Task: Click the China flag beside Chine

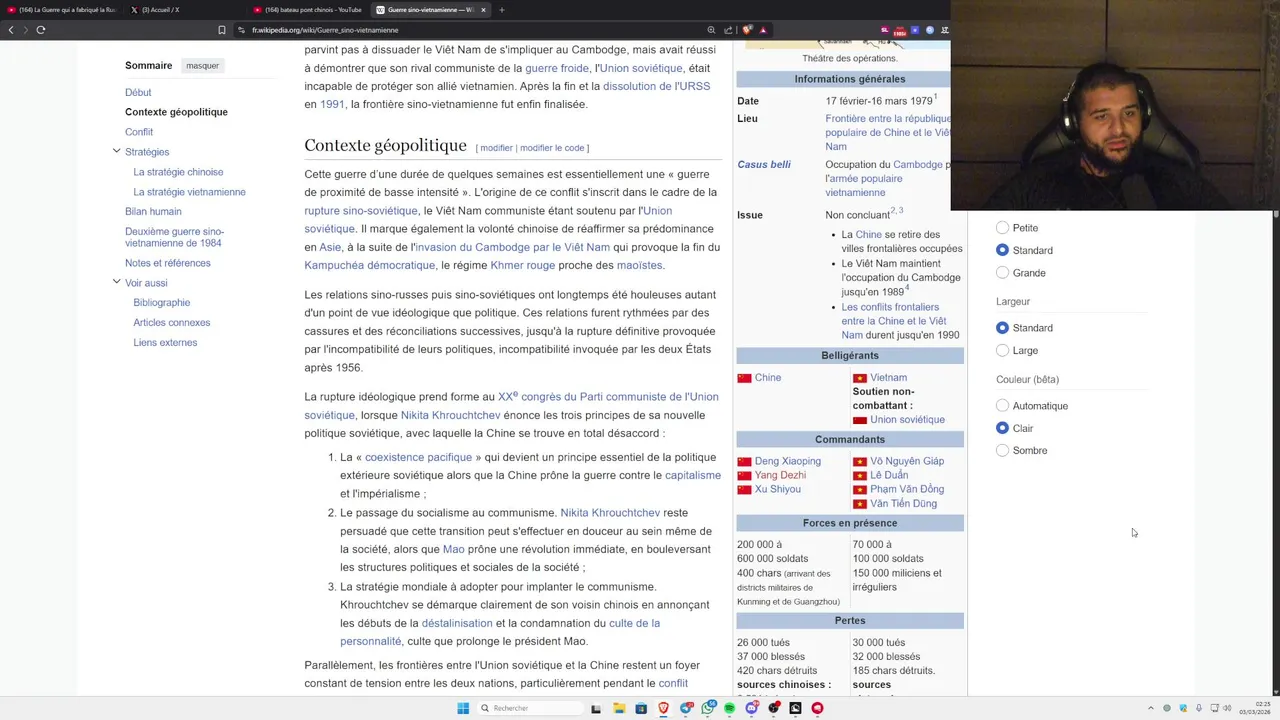Action: [744, 378]
